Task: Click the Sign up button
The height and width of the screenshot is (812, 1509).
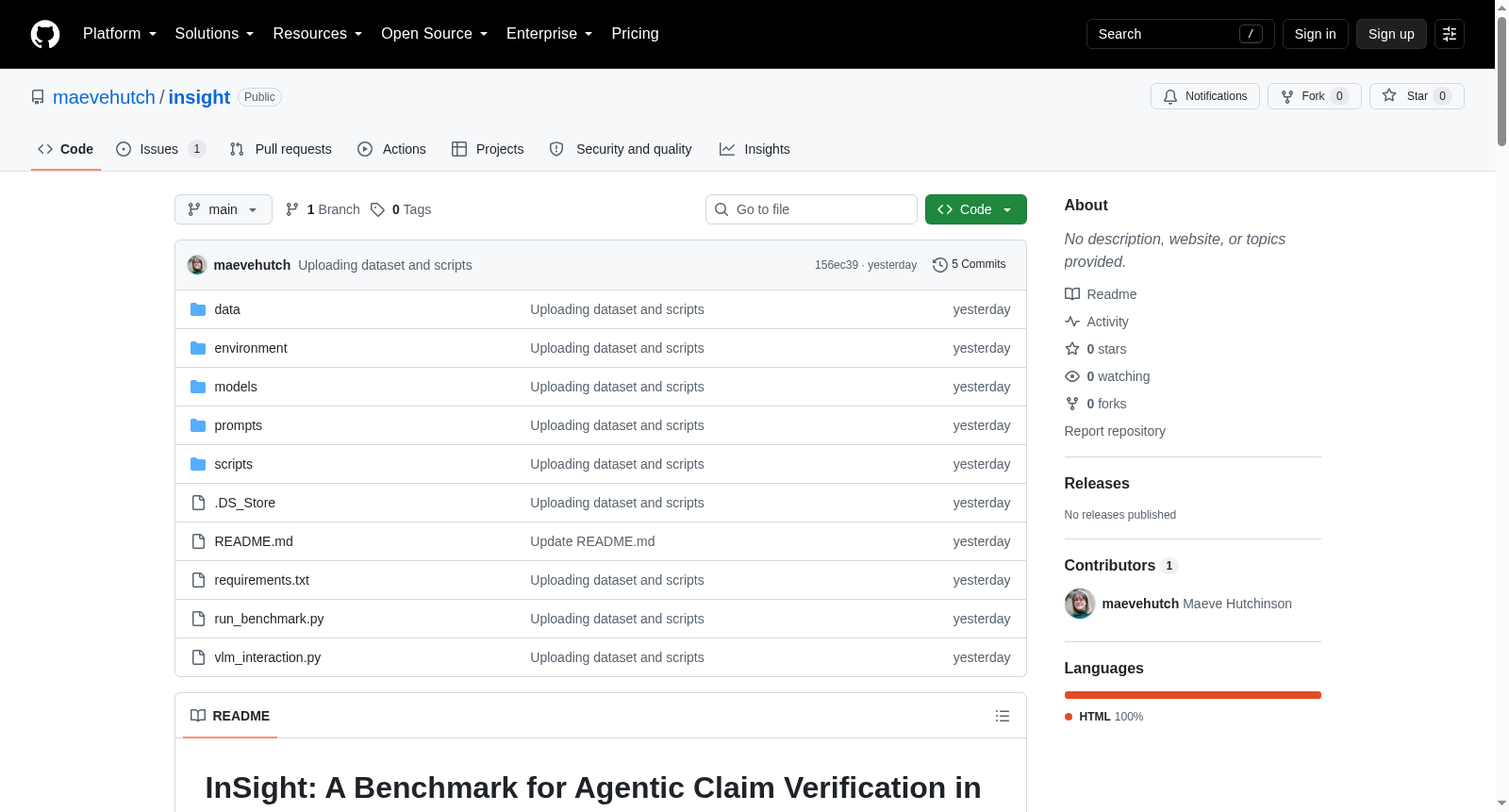Action: (x=1391, y=34)
